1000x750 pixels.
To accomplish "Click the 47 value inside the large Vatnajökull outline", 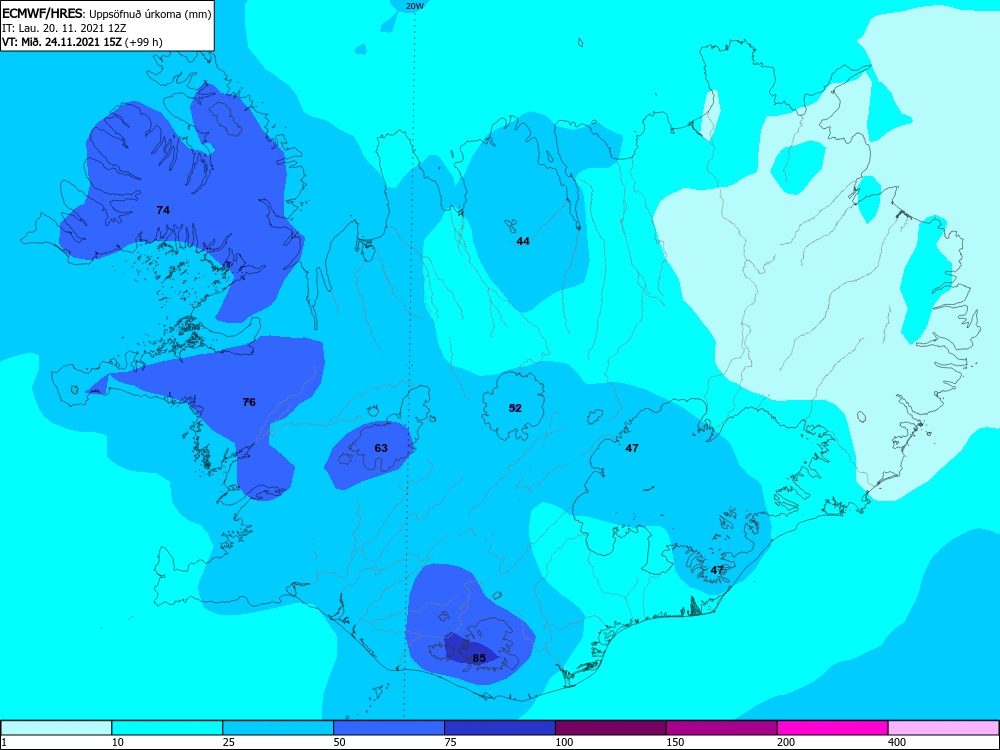I will pos(632,448).
